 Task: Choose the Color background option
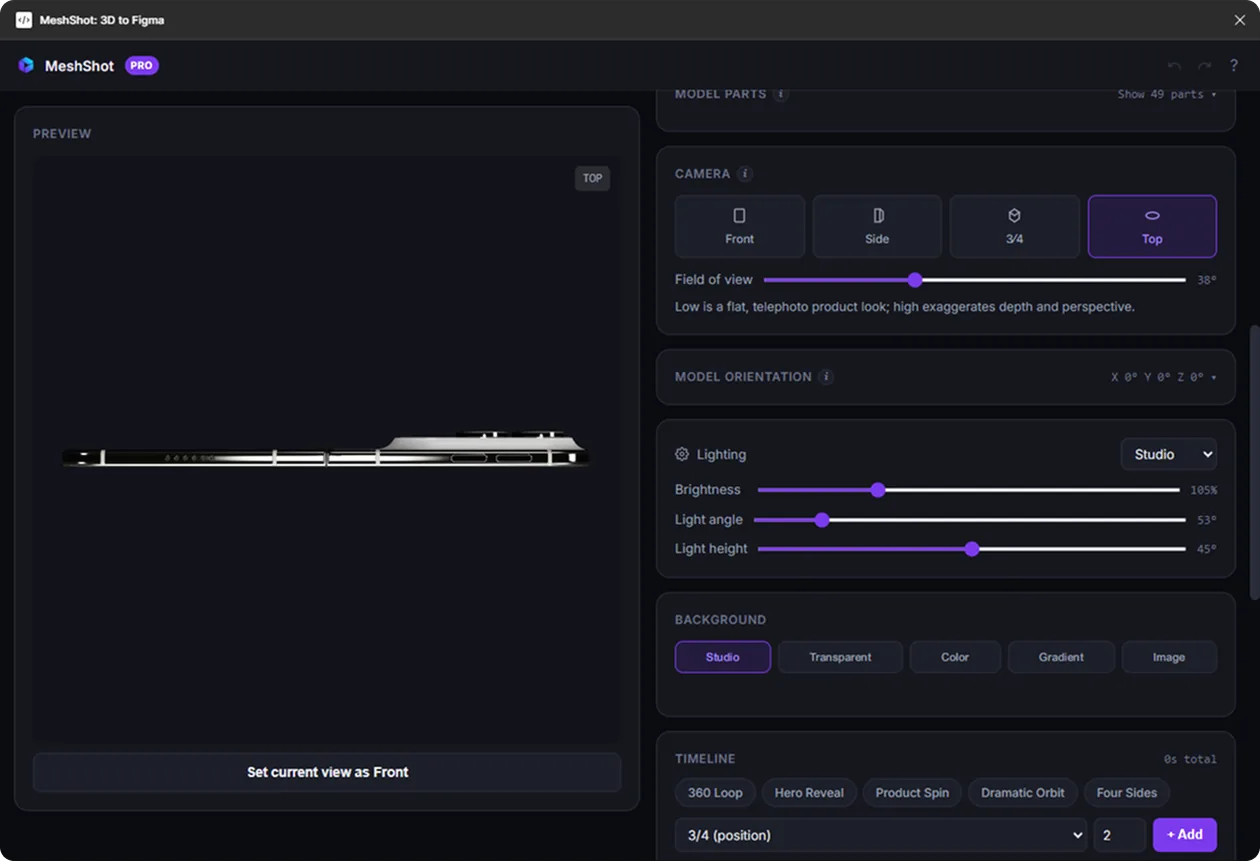(955, 657)
